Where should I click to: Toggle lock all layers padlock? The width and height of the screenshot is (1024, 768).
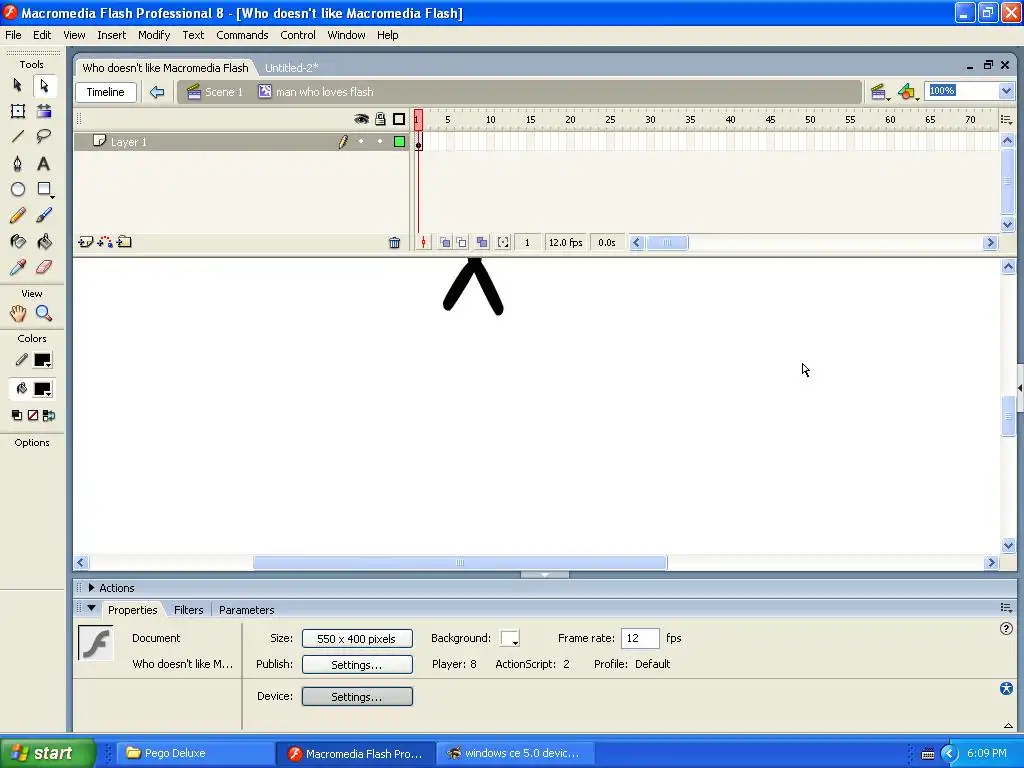pos(380,119)
